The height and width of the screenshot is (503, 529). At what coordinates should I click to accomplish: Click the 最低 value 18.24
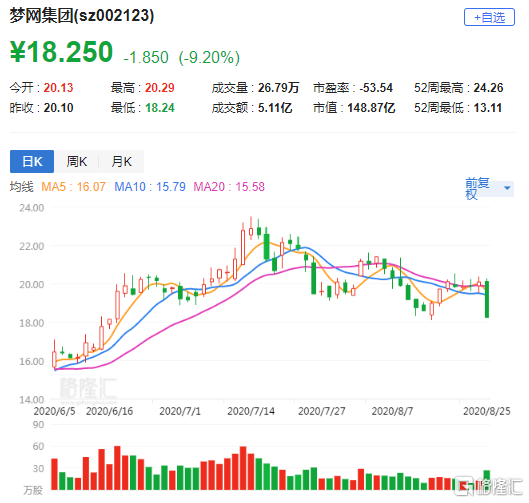(160, 108)
